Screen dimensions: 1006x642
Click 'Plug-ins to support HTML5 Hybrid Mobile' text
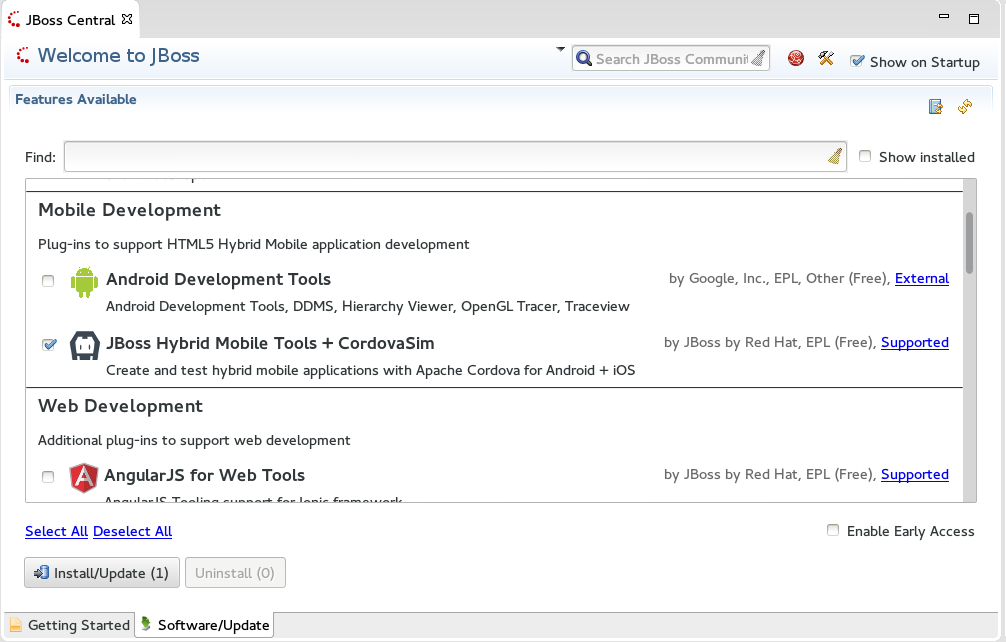[253, 244]
